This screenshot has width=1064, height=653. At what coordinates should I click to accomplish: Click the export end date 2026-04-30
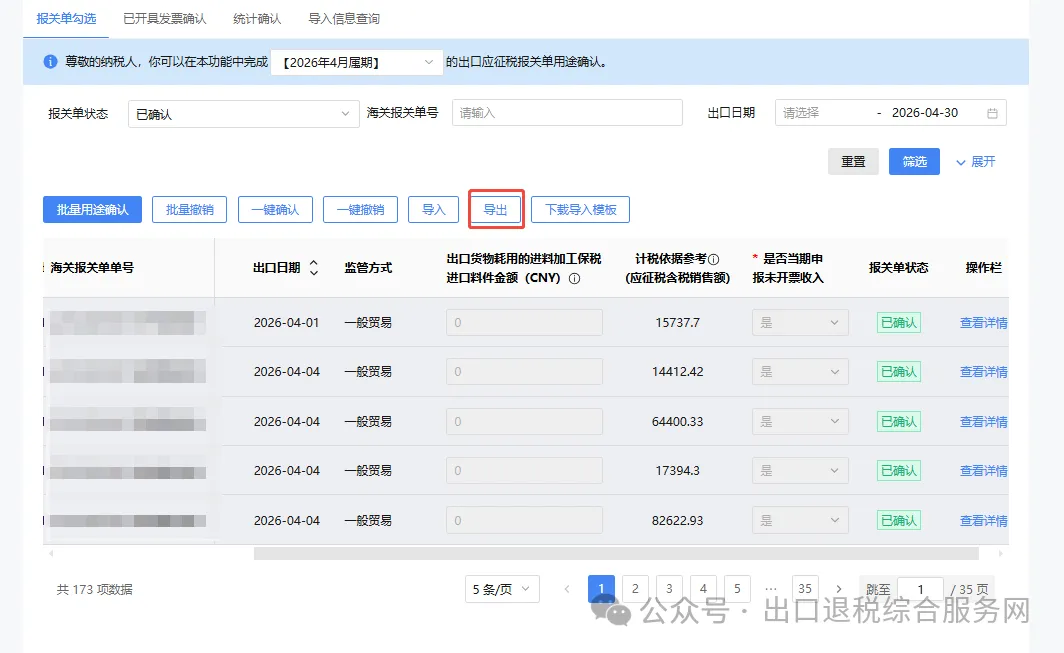coord(925,113)
